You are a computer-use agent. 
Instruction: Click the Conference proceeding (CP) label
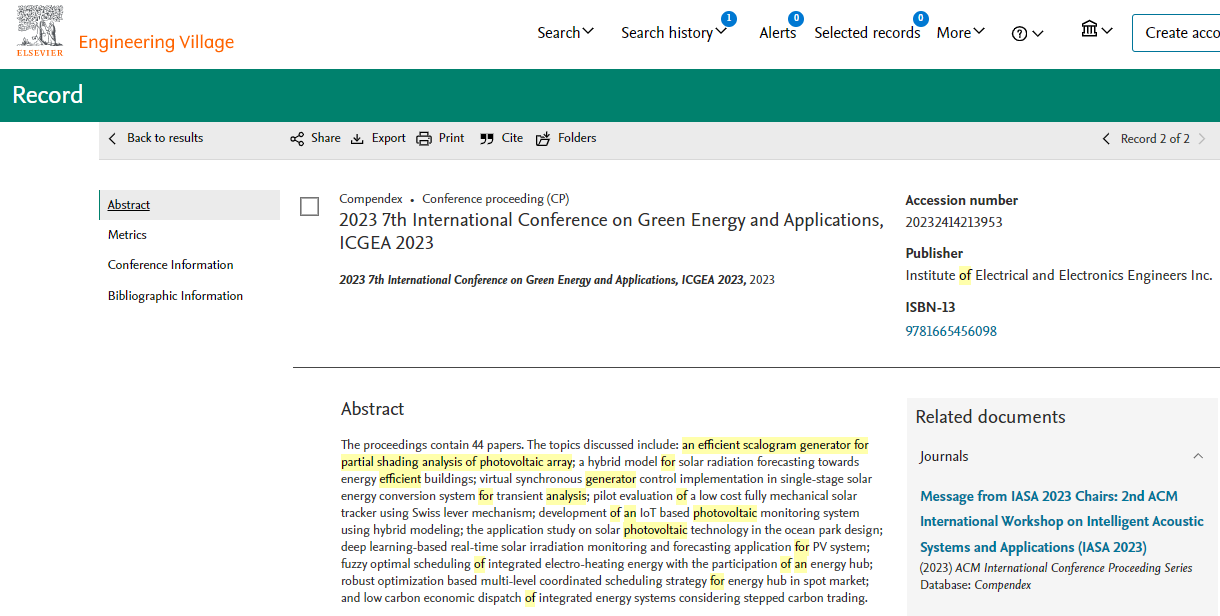496,199
